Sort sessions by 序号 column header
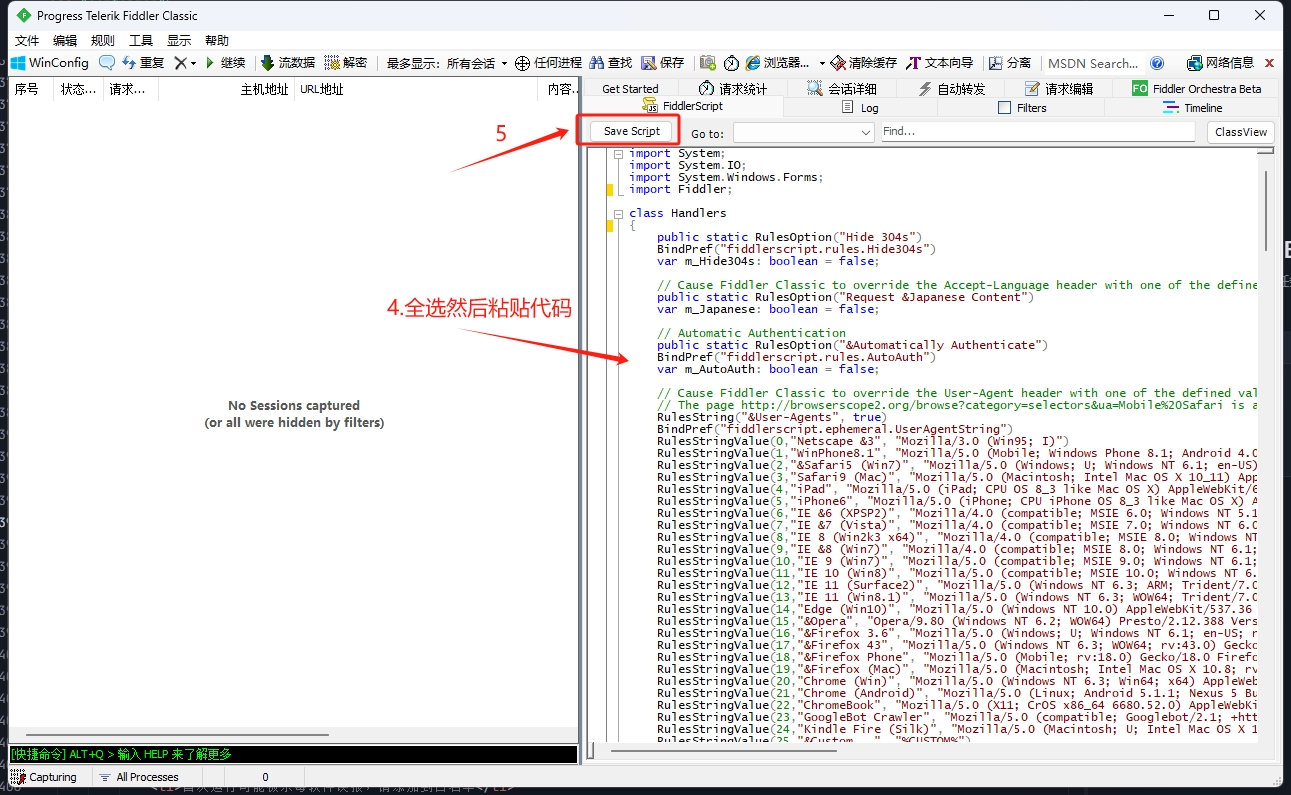Viewport: 1291px width, 795px height. [30, 89]
